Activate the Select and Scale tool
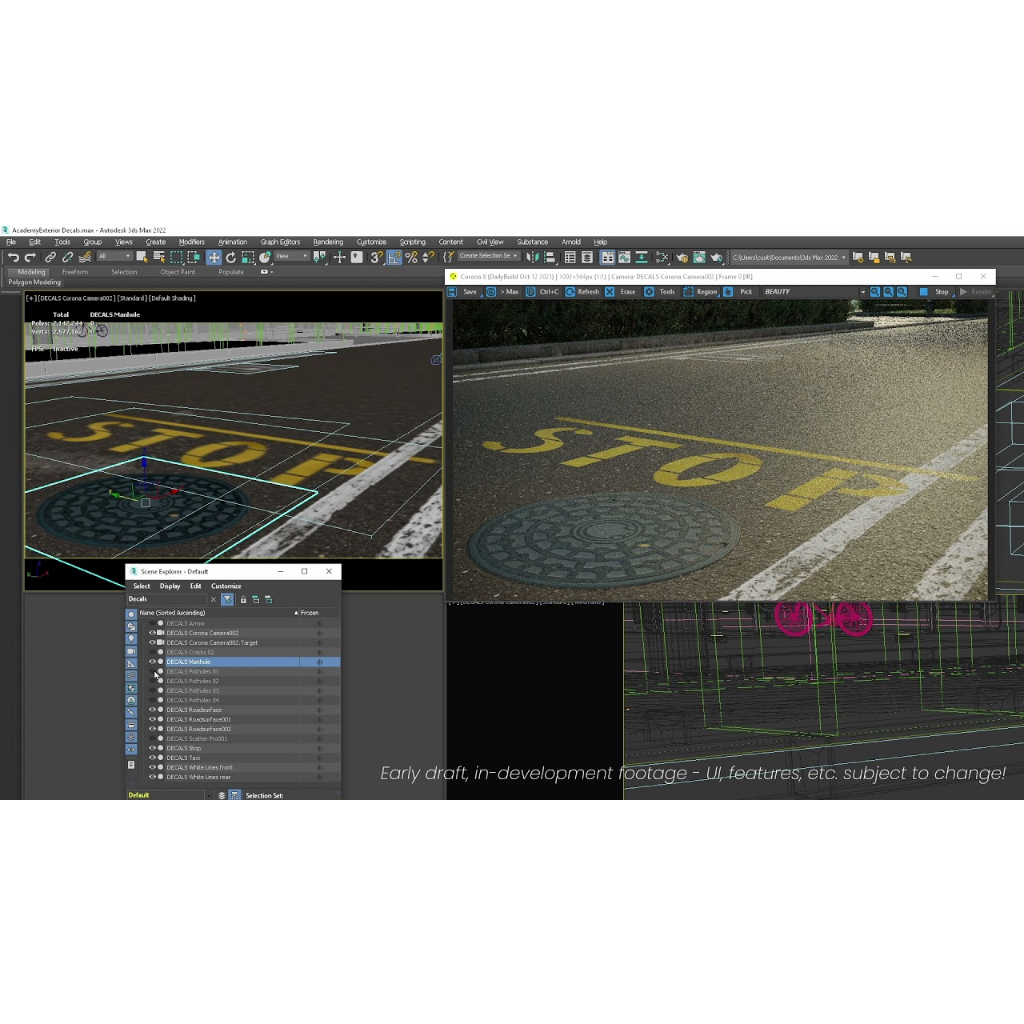 (x=248, y=257)
